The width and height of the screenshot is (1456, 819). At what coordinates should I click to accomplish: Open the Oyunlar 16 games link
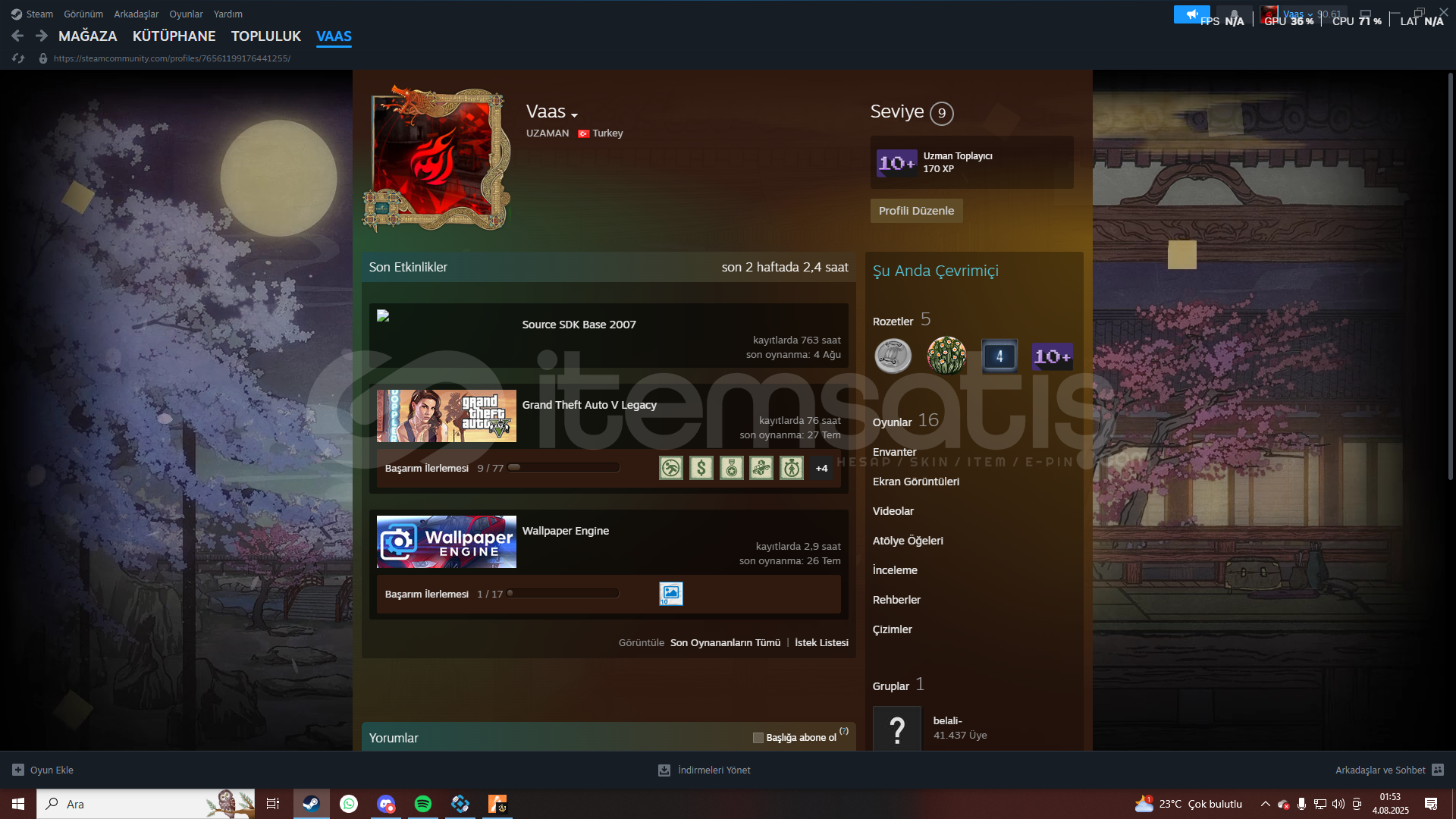click(x=905, y=421)
